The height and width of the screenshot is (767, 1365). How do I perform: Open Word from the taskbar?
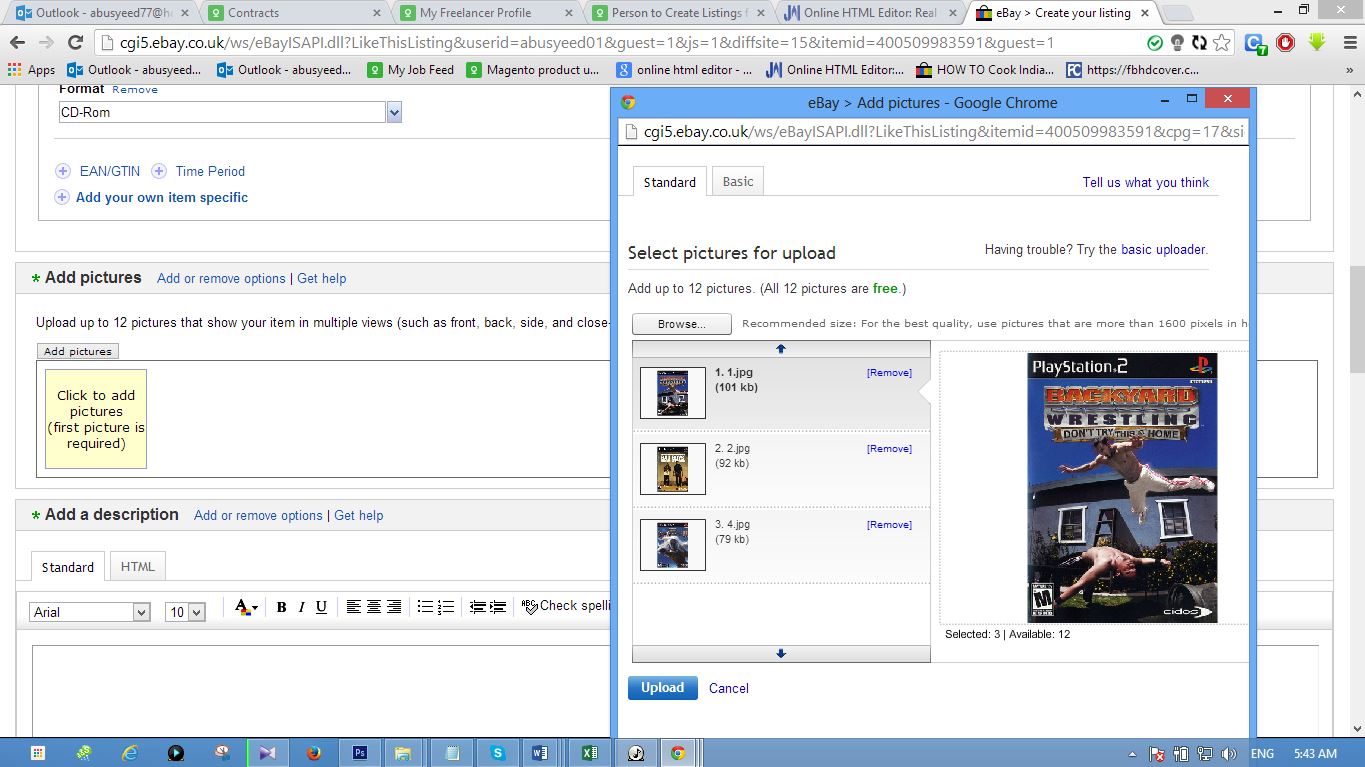(541, 753)
